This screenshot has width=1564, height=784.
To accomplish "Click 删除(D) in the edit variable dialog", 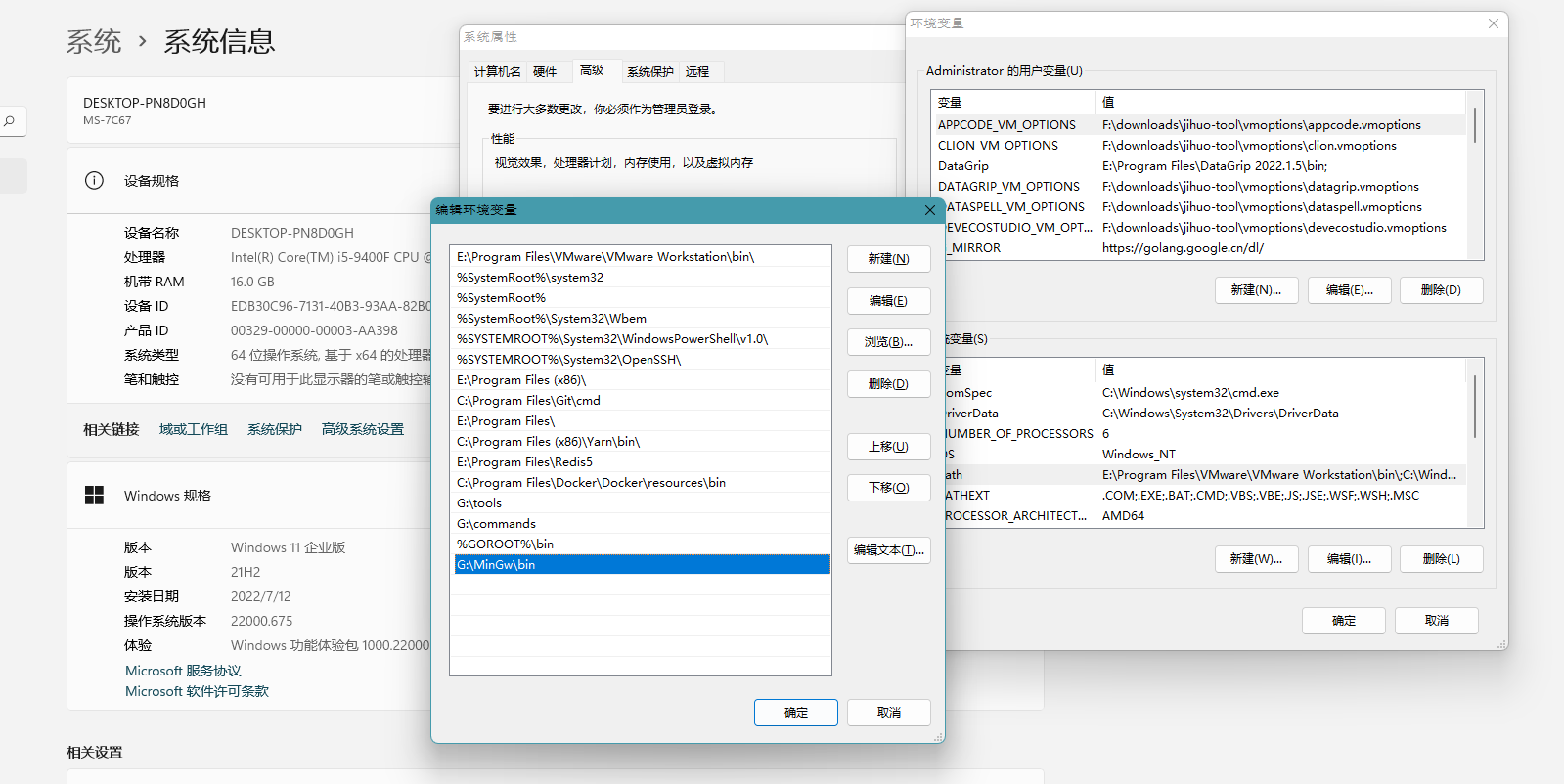I will [x=889, y=384].
